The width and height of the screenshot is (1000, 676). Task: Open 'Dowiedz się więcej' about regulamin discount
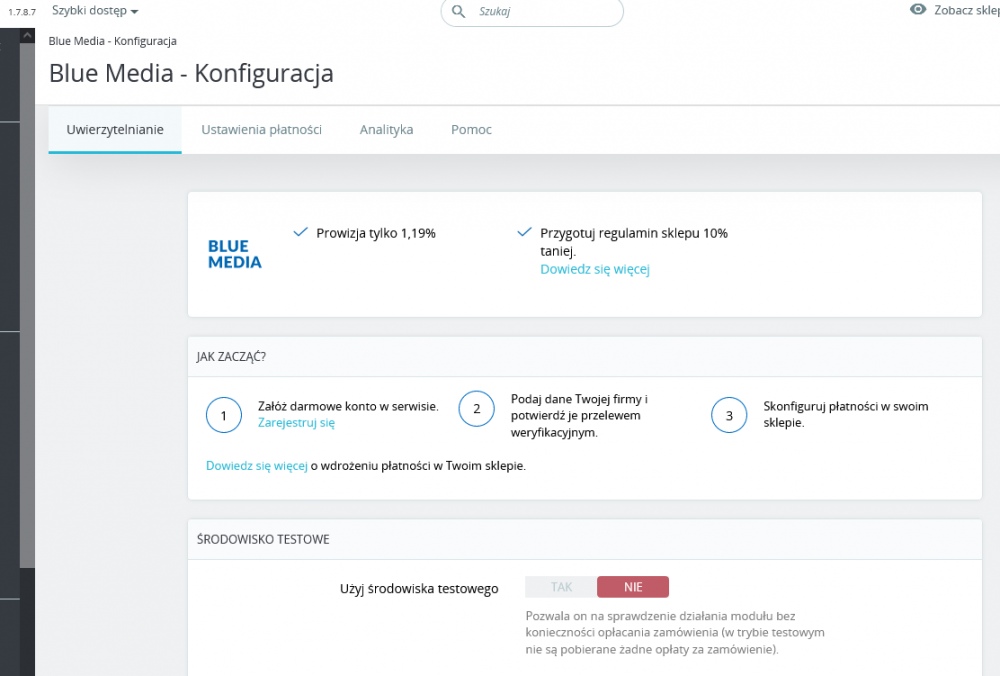click(x=594, y=269)
